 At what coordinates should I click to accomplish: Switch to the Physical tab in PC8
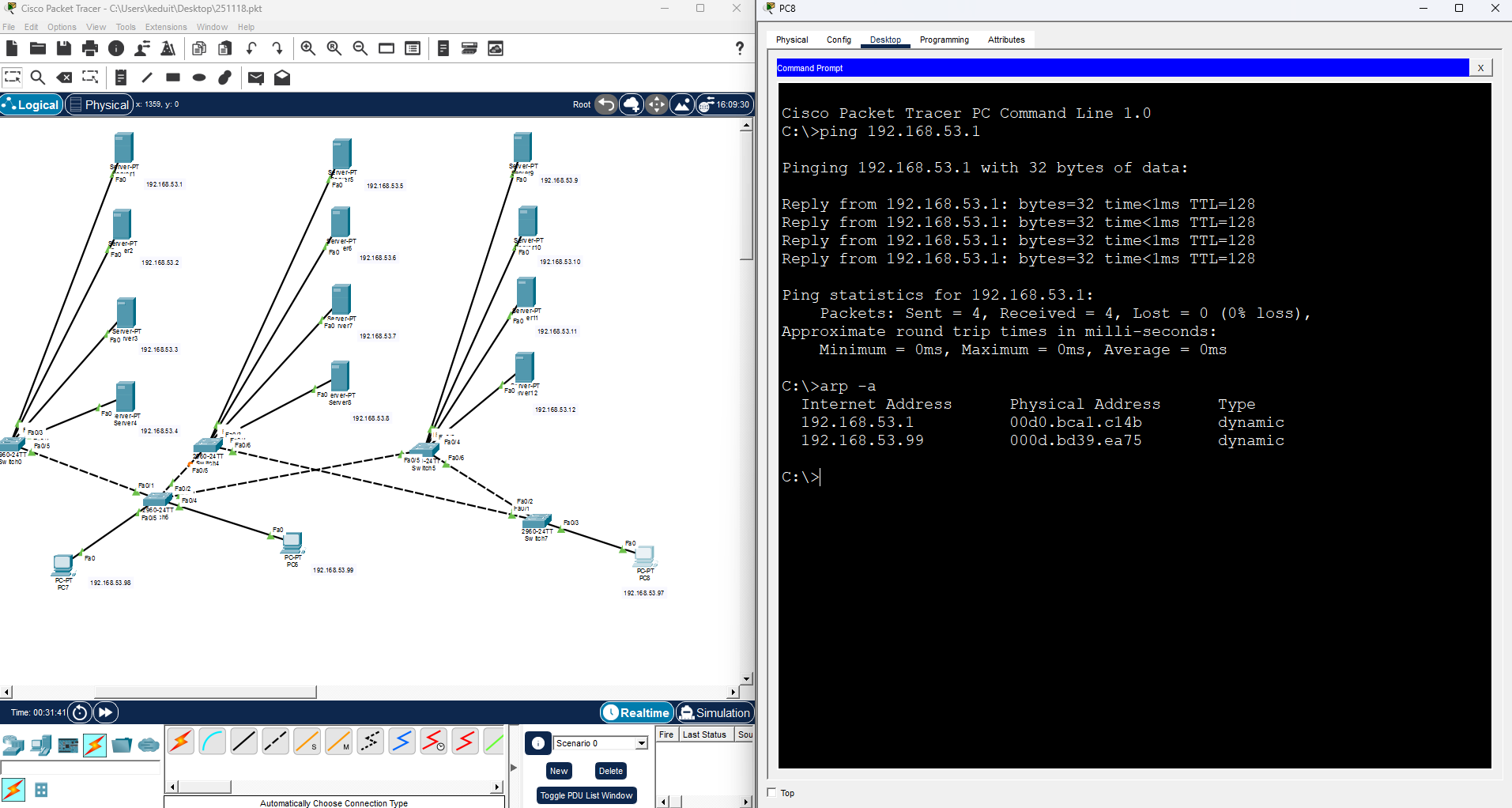coord(792,40)
